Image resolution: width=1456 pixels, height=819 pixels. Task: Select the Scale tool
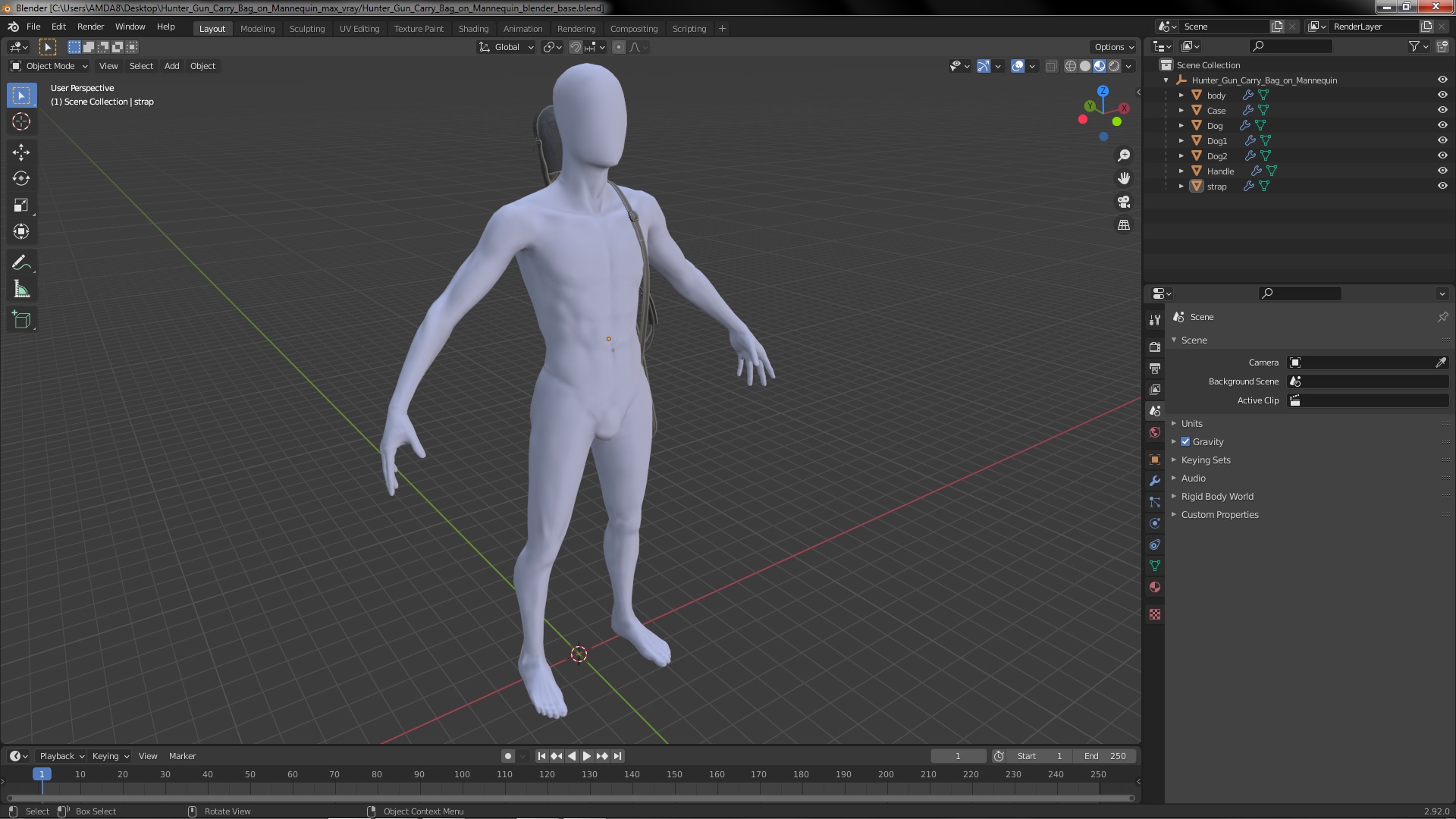[21, 206]
